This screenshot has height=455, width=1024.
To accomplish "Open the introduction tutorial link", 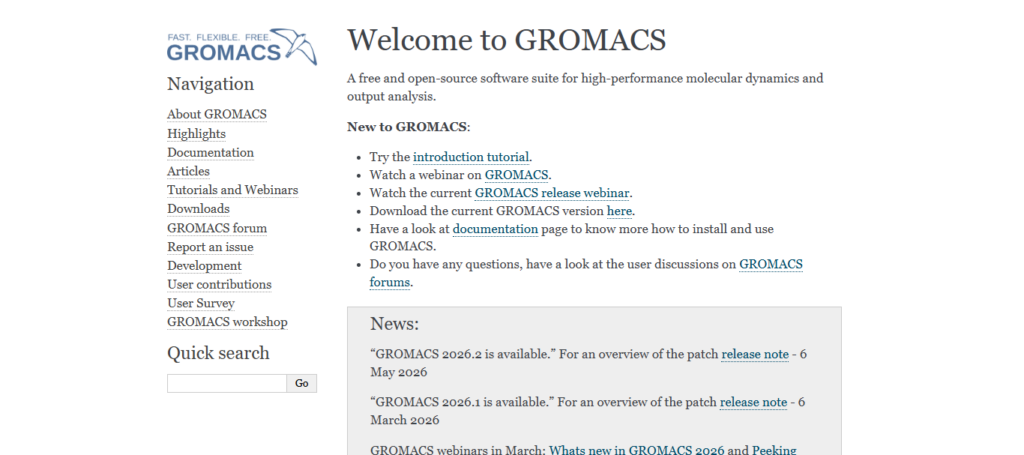I will (471, 157).
